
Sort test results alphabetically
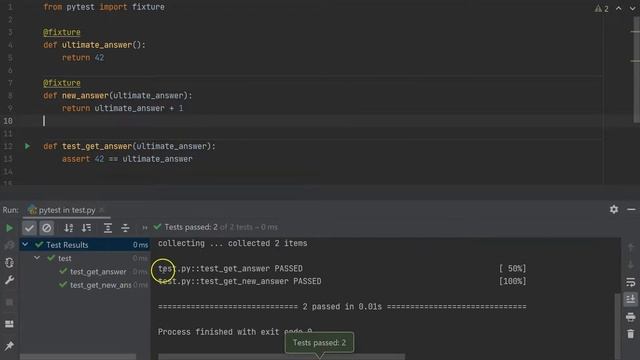pyautogui.click(x=69, y=228)
